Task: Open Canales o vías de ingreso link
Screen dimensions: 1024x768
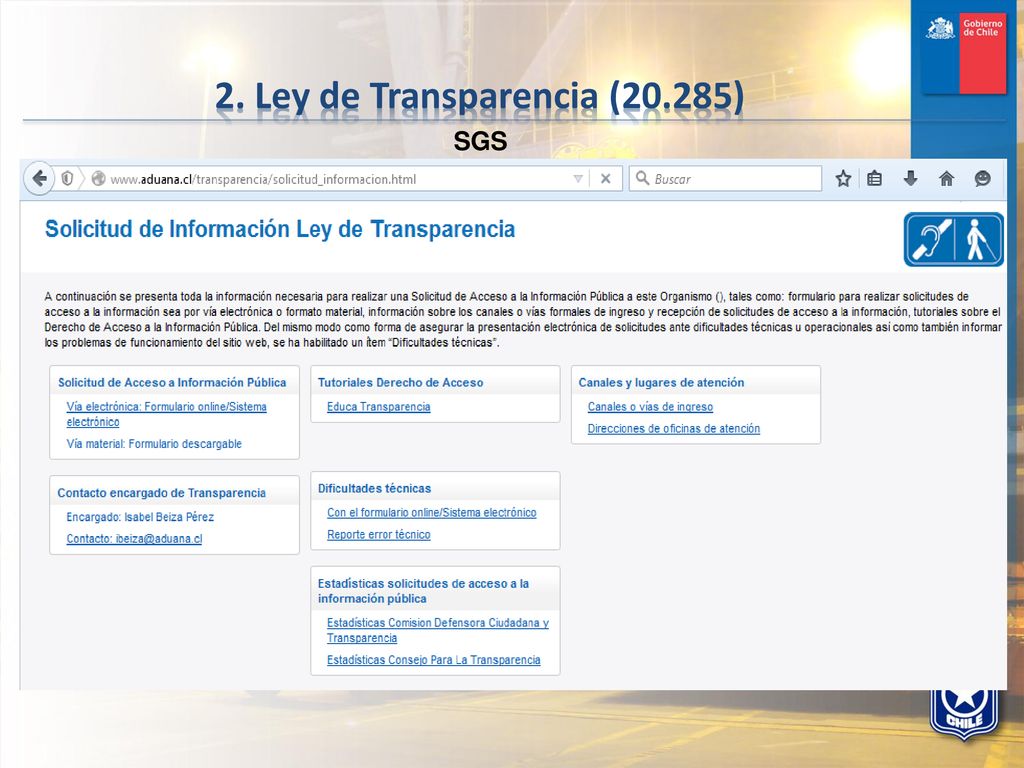Action: pos(650,407)
